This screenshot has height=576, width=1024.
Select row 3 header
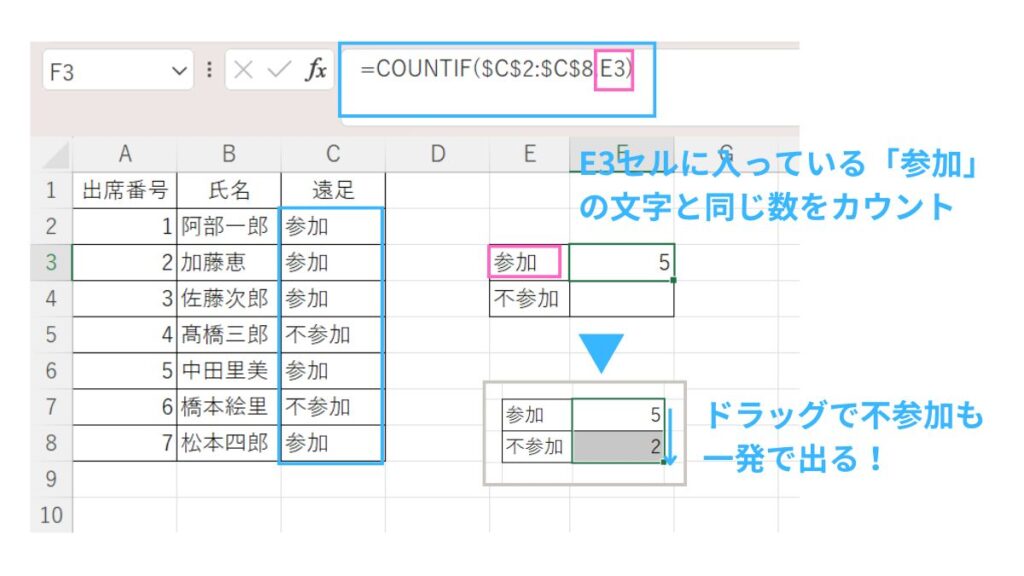(x=51, y=263)
